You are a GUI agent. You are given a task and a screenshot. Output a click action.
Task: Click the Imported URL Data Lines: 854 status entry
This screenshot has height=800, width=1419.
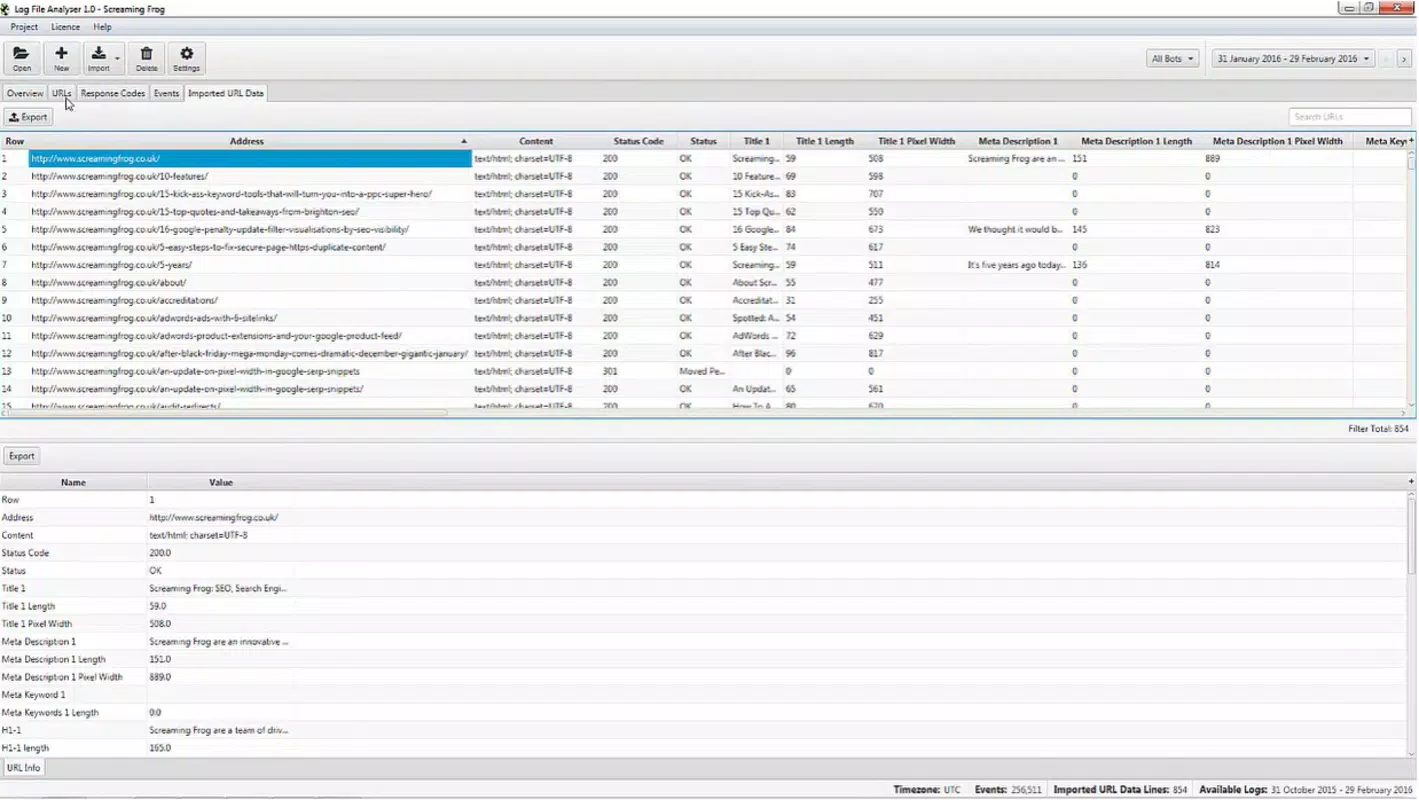pos(1120,790)
